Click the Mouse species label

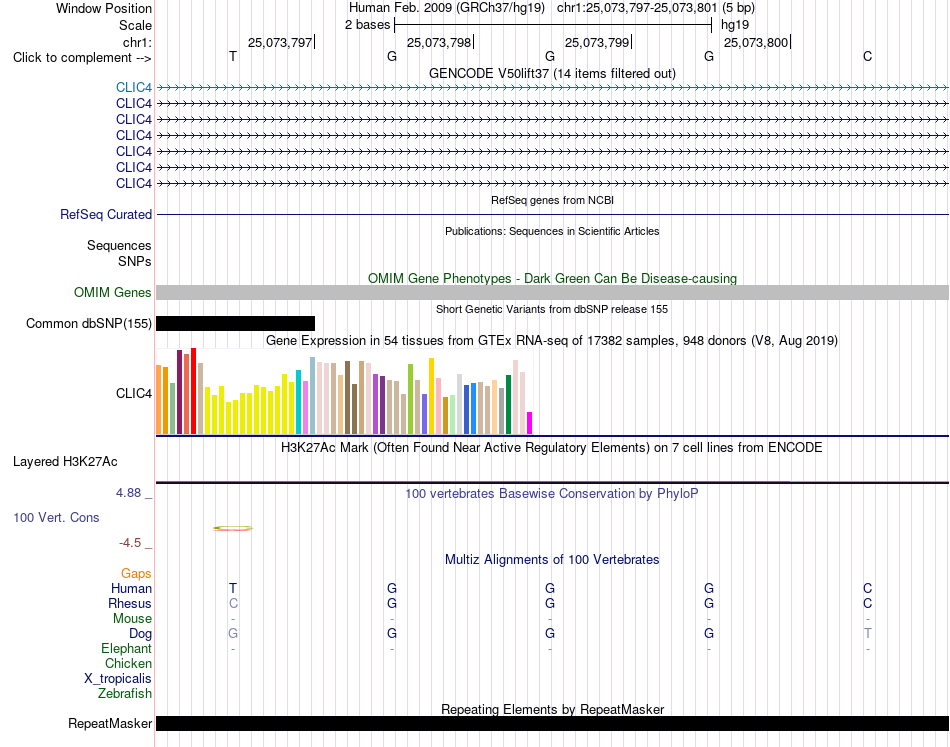point(132,619)
